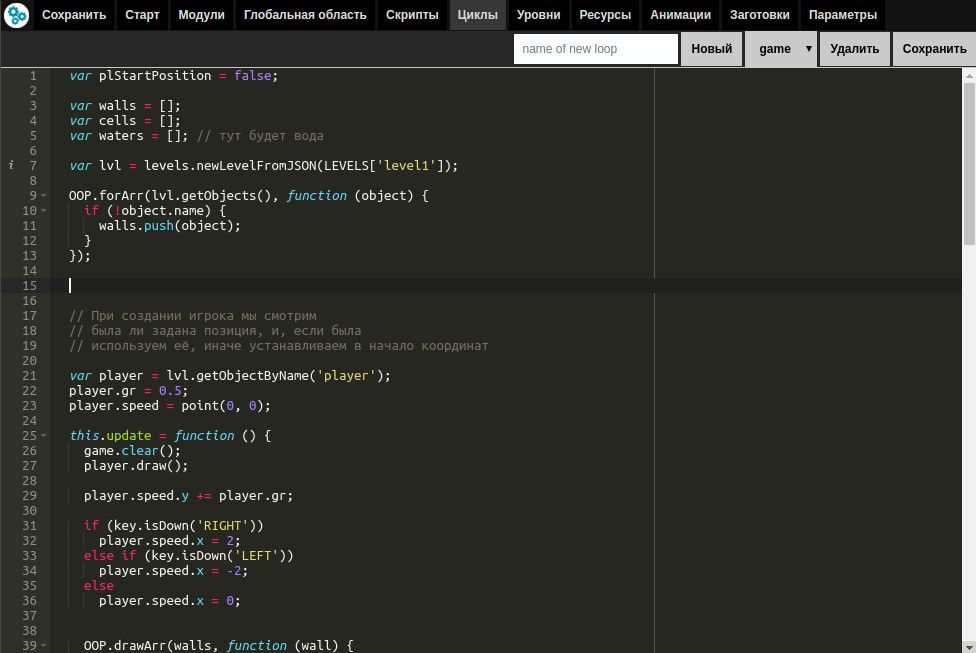976x653 pixels.
Task: Open the Уровни section
Action: click(538, 15)
